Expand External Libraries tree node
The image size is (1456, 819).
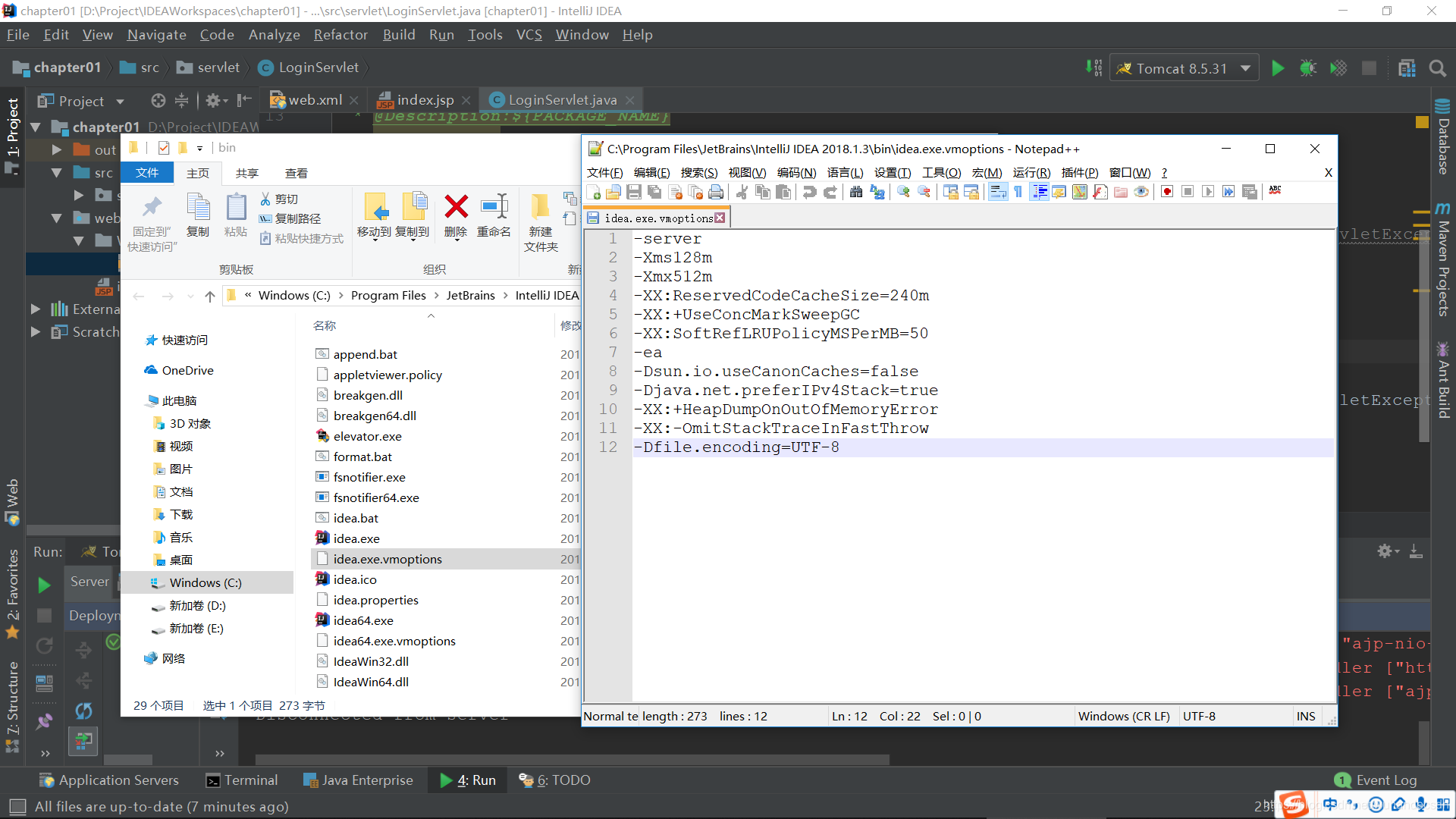(x=36, y=309)
